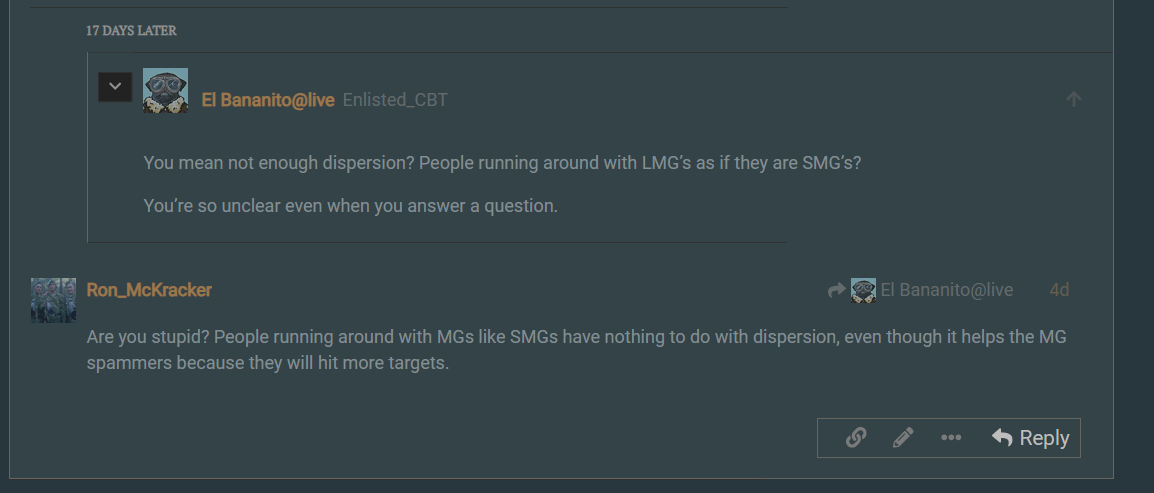Click Ron_McKracker's post text body

[x=576, y=350]
